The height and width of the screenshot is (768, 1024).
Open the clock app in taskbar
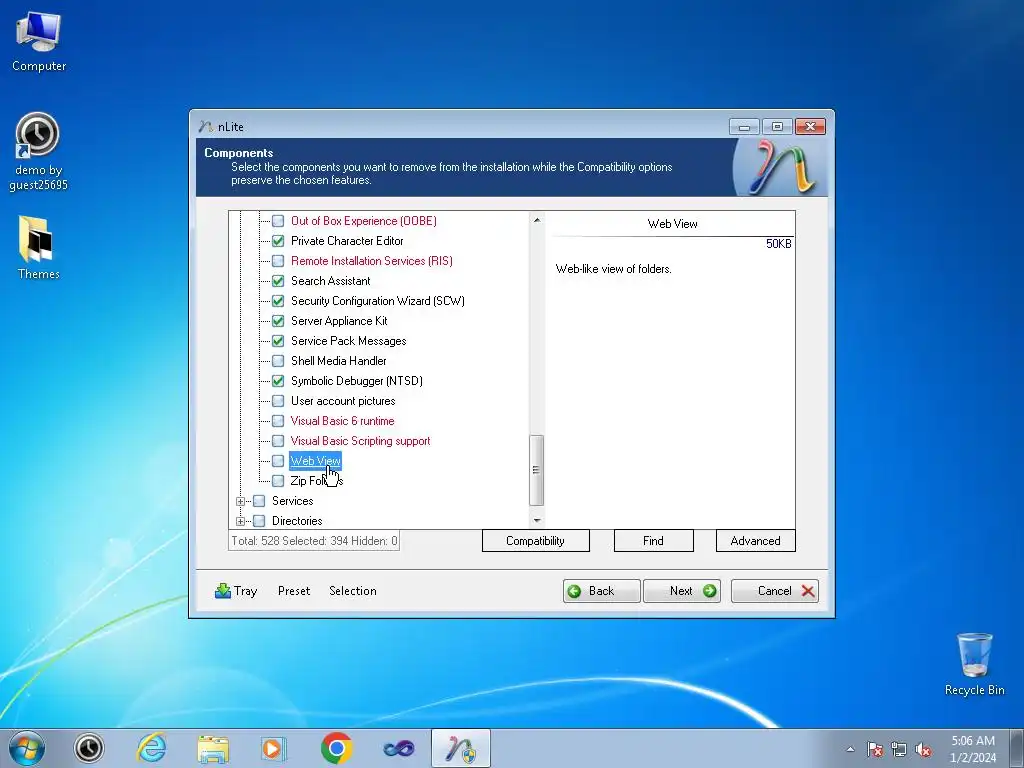click(x=89, y=748)
